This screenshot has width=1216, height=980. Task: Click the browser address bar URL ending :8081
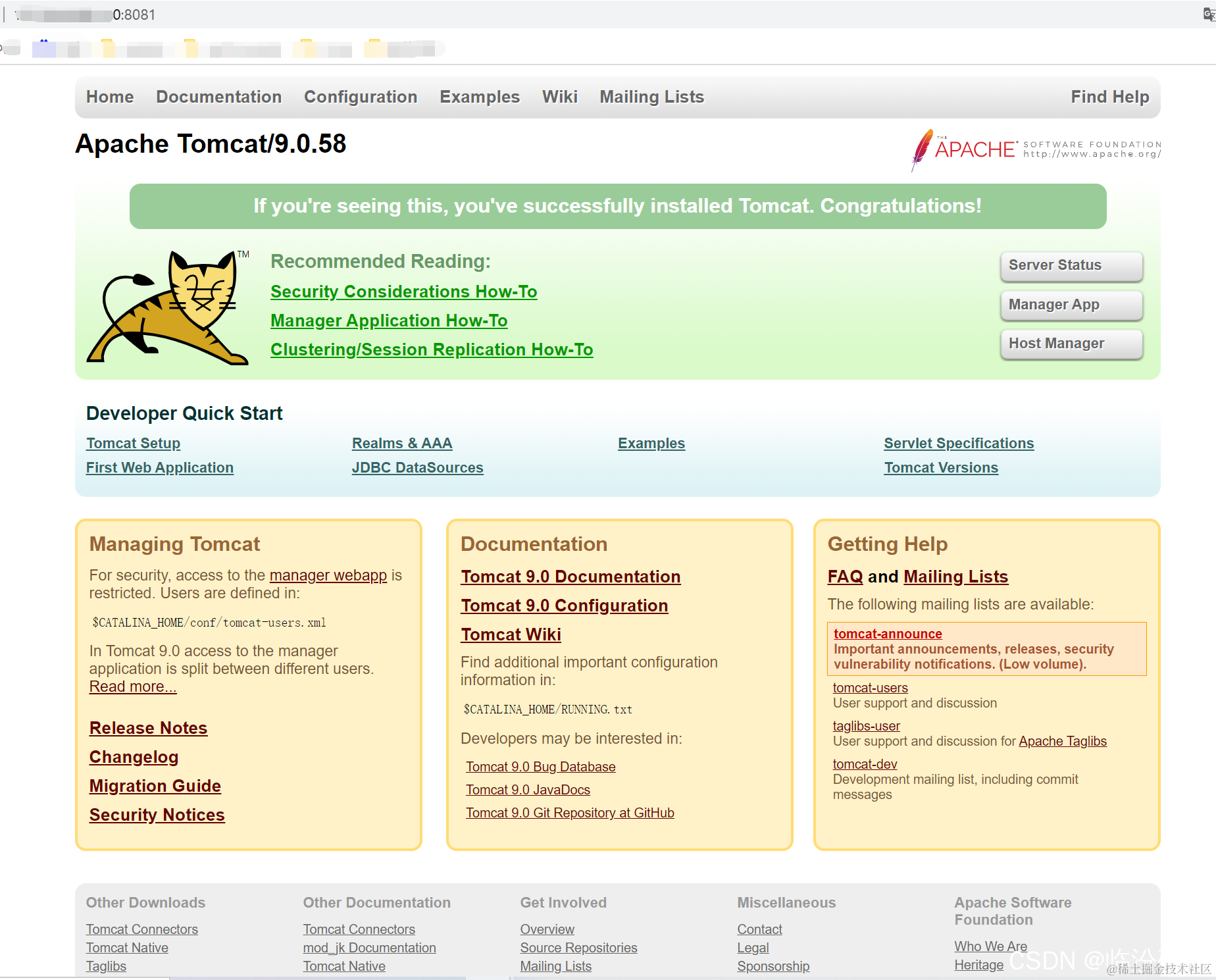coord(86,14)
